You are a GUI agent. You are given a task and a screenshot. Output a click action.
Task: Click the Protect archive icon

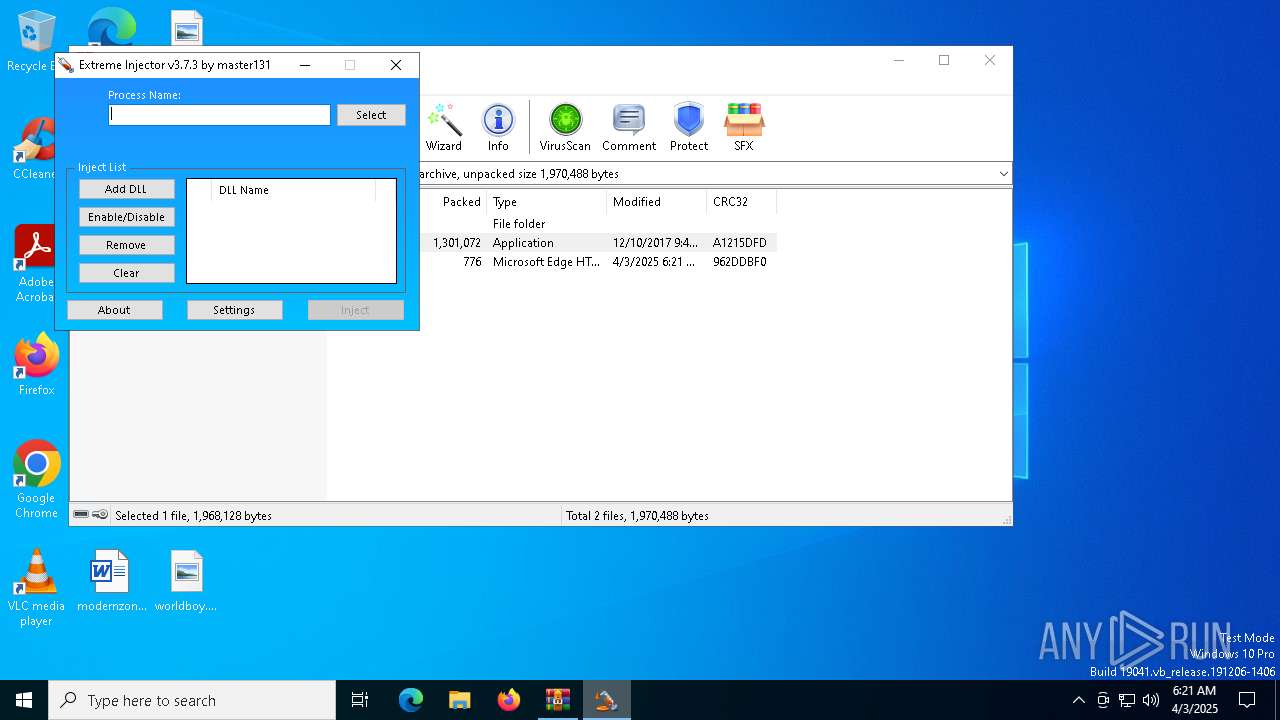coord(689,127)
